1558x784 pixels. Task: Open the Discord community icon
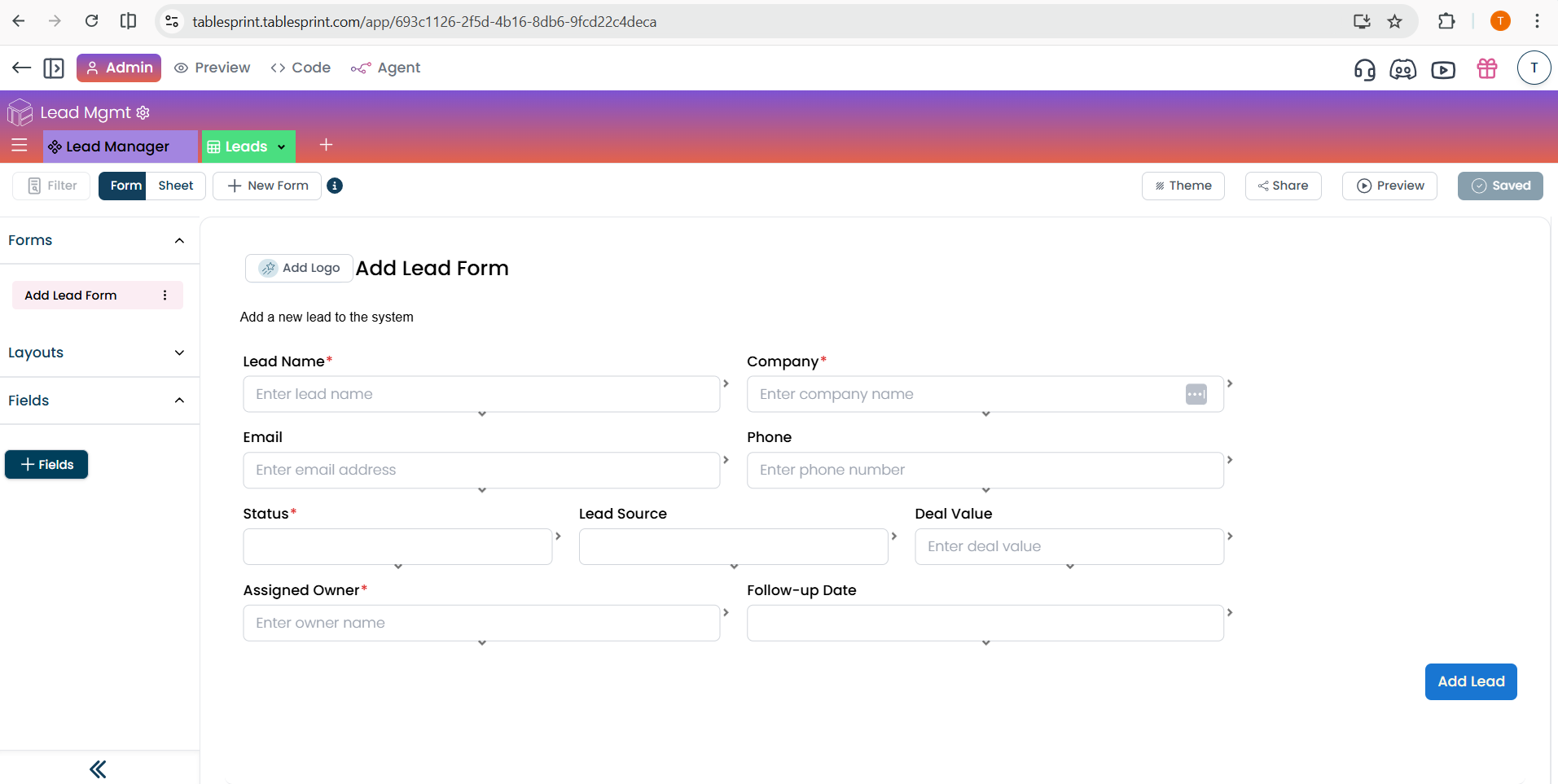pyautogui.click(x=1402, y=70)
